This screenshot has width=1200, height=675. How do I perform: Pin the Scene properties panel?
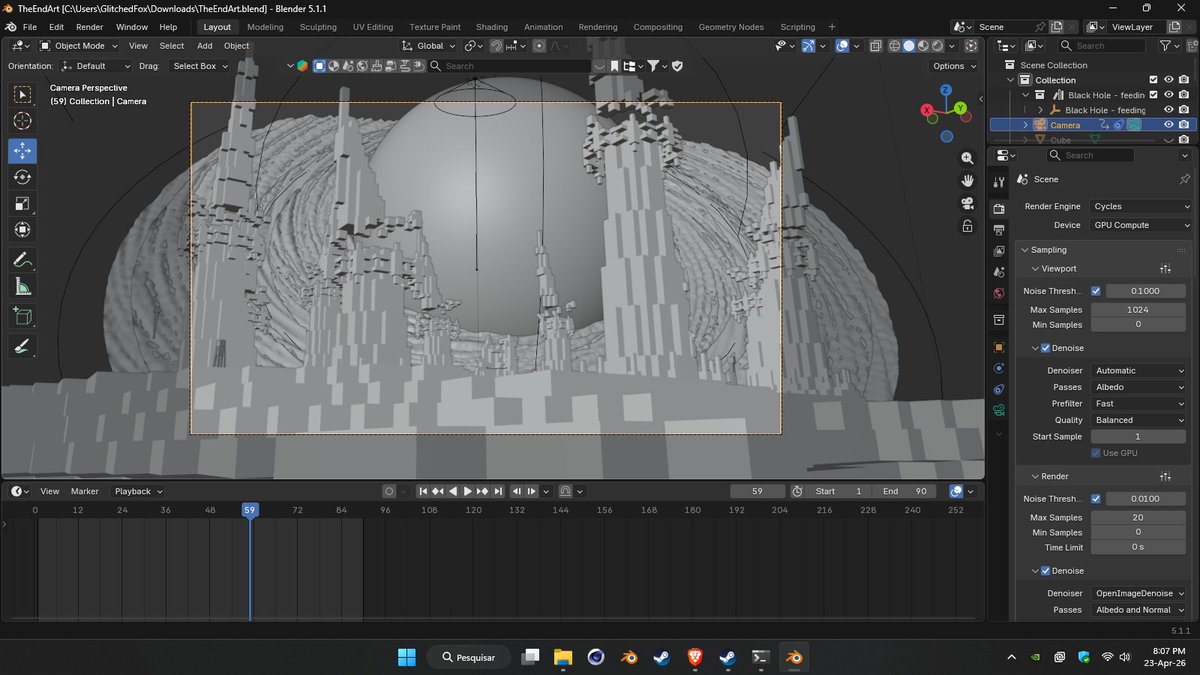pyautogui.click(x=1185, y=179)
